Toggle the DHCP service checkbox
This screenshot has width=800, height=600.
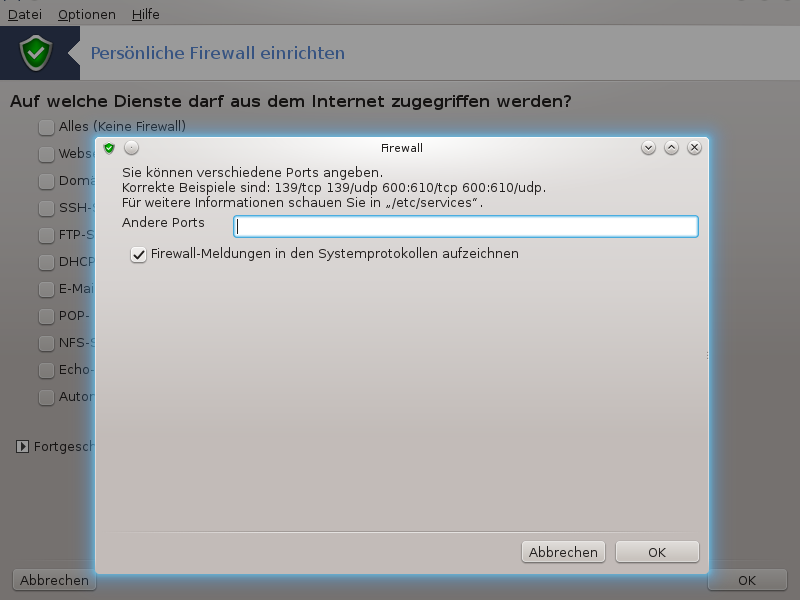(46, 262)
